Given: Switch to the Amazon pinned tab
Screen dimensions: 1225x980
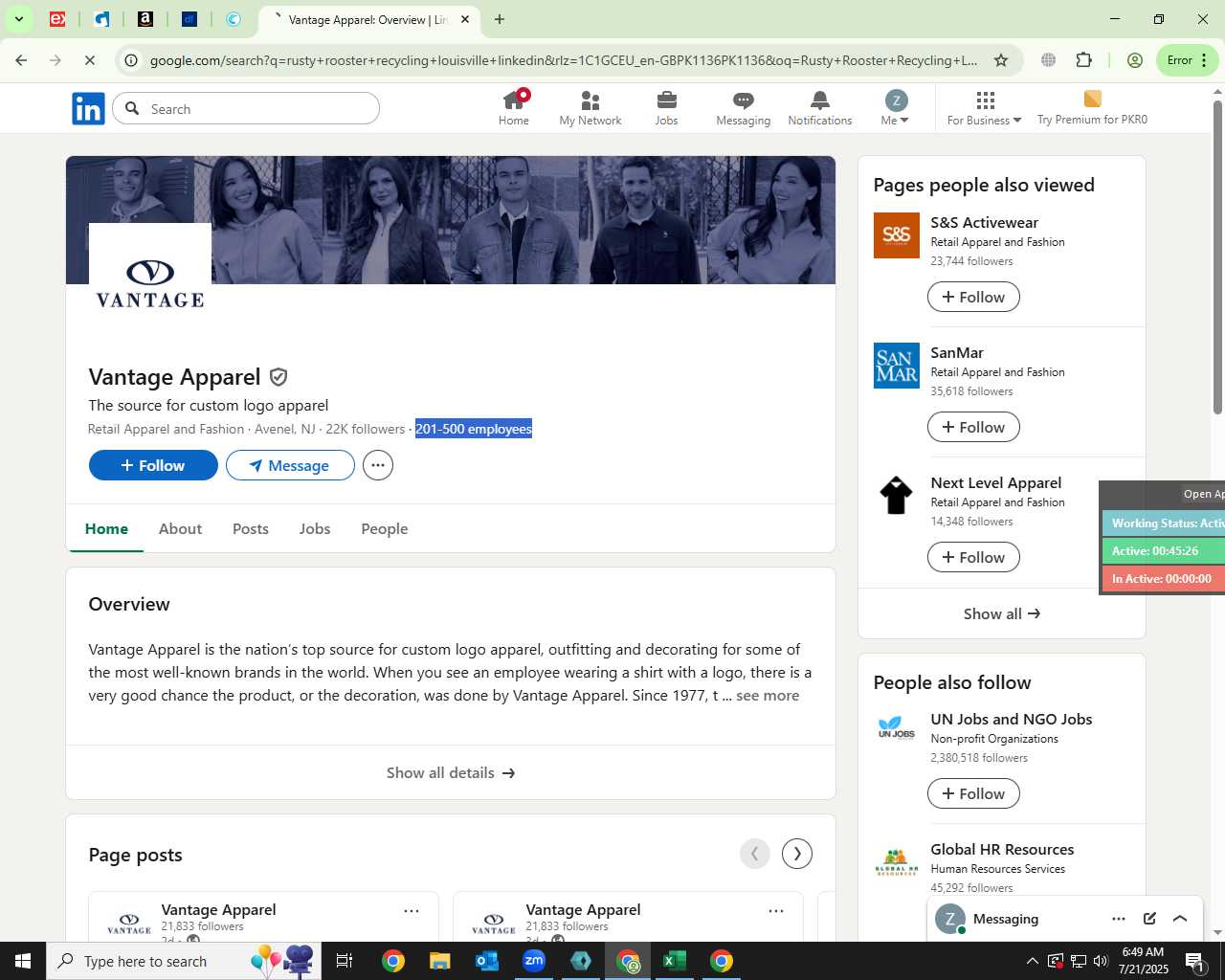Looking at the screenshot, I should pyautogui.click(x=145, y=19).
